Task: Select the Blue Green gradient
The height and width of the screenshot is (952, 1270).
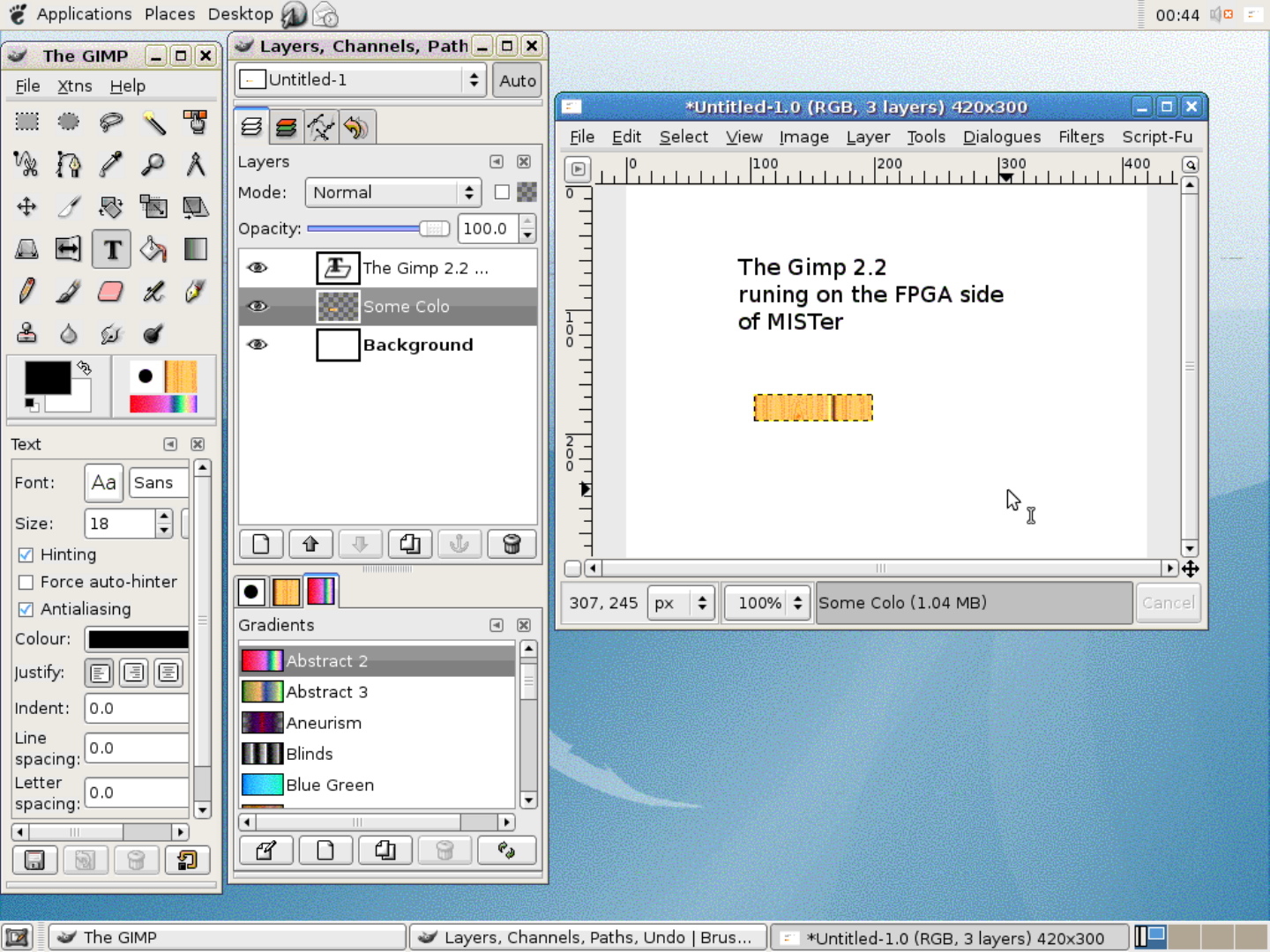Action: (x=377, y=785)
